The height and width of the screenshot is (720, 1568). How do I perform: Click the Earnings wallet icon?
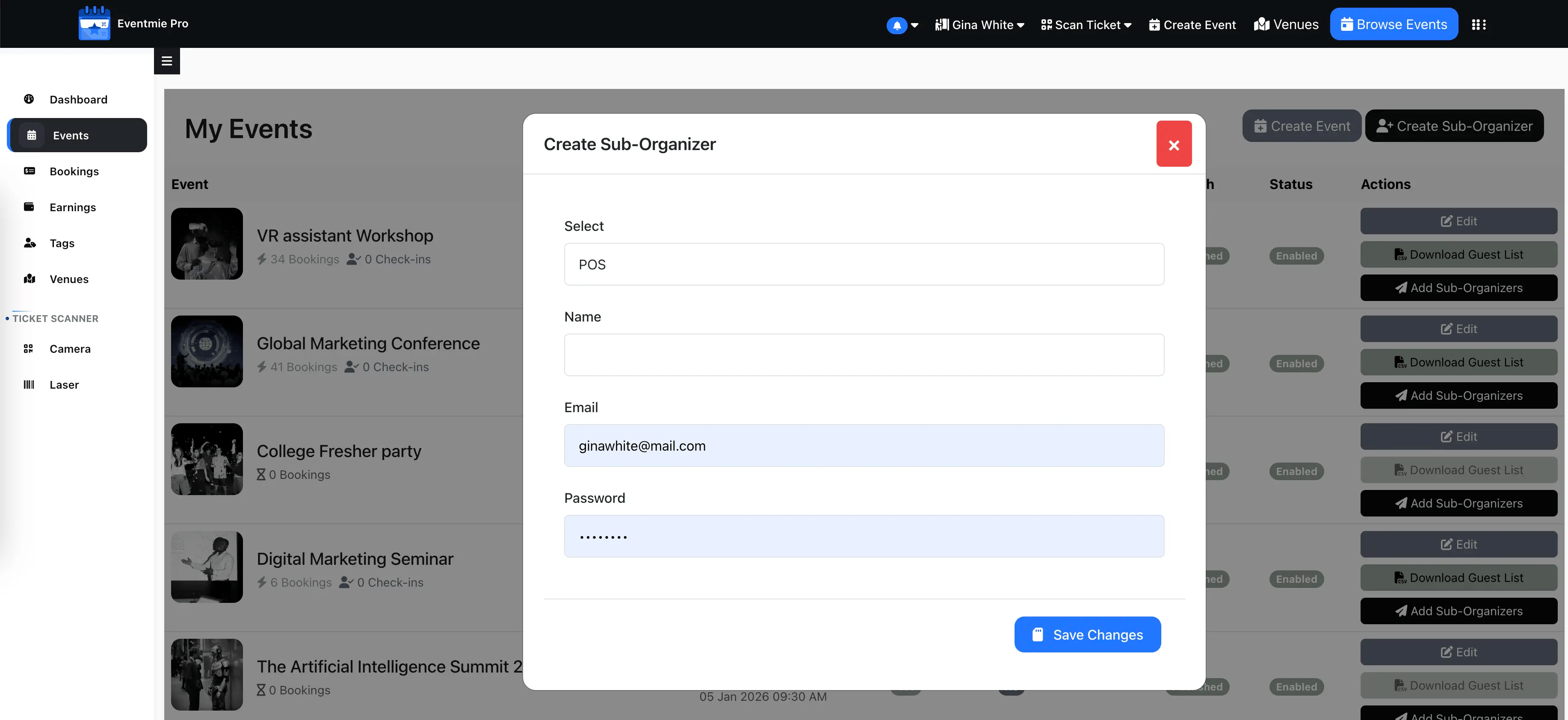pyautogui.click(x=29, y=207)
